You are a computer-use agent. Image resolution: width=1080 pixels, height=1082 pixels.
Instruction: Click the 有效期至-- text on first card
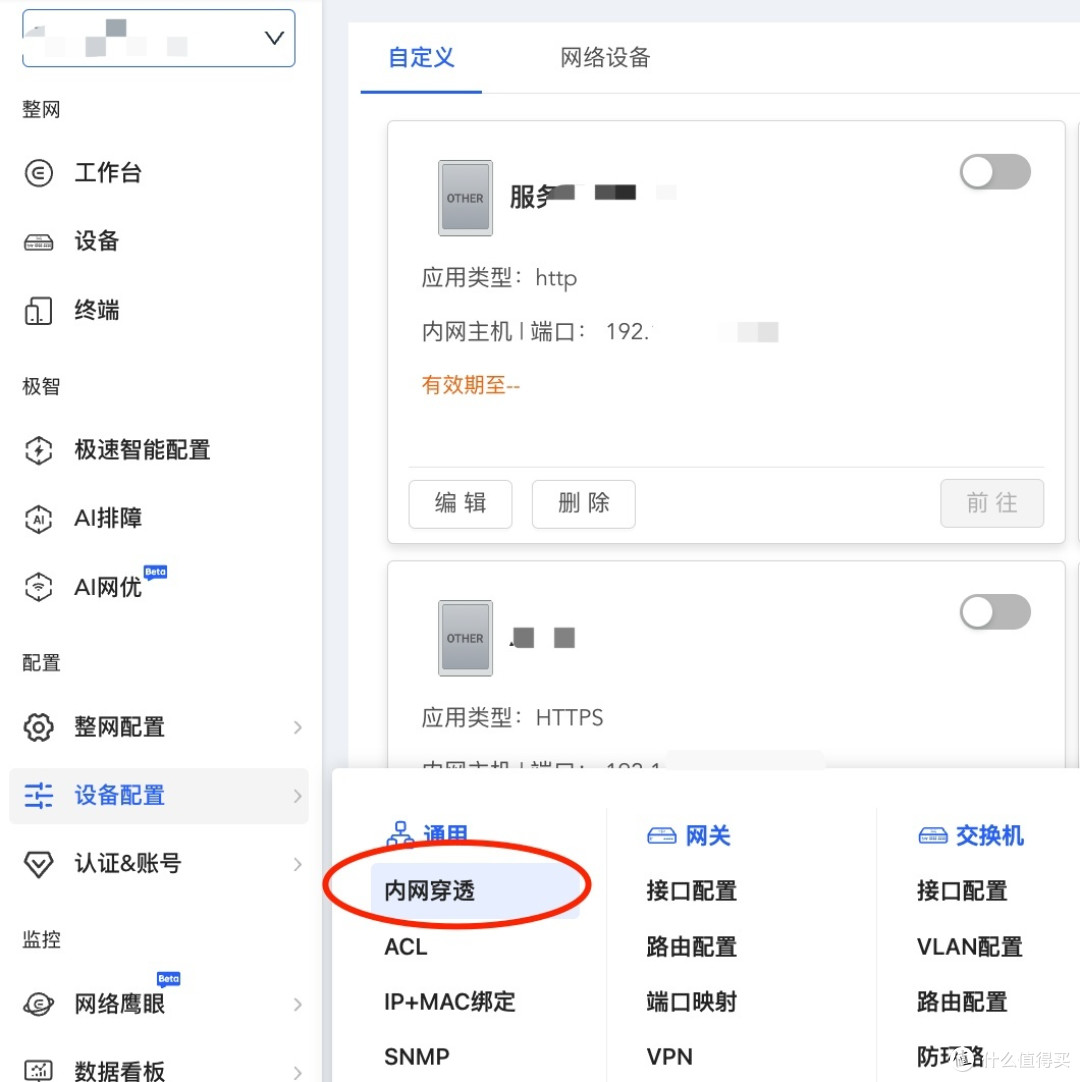click(471, 385)
